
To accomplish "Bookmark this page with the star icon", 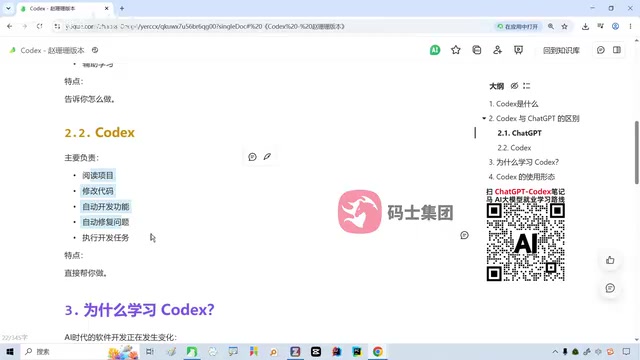I will tap(564, 26).
